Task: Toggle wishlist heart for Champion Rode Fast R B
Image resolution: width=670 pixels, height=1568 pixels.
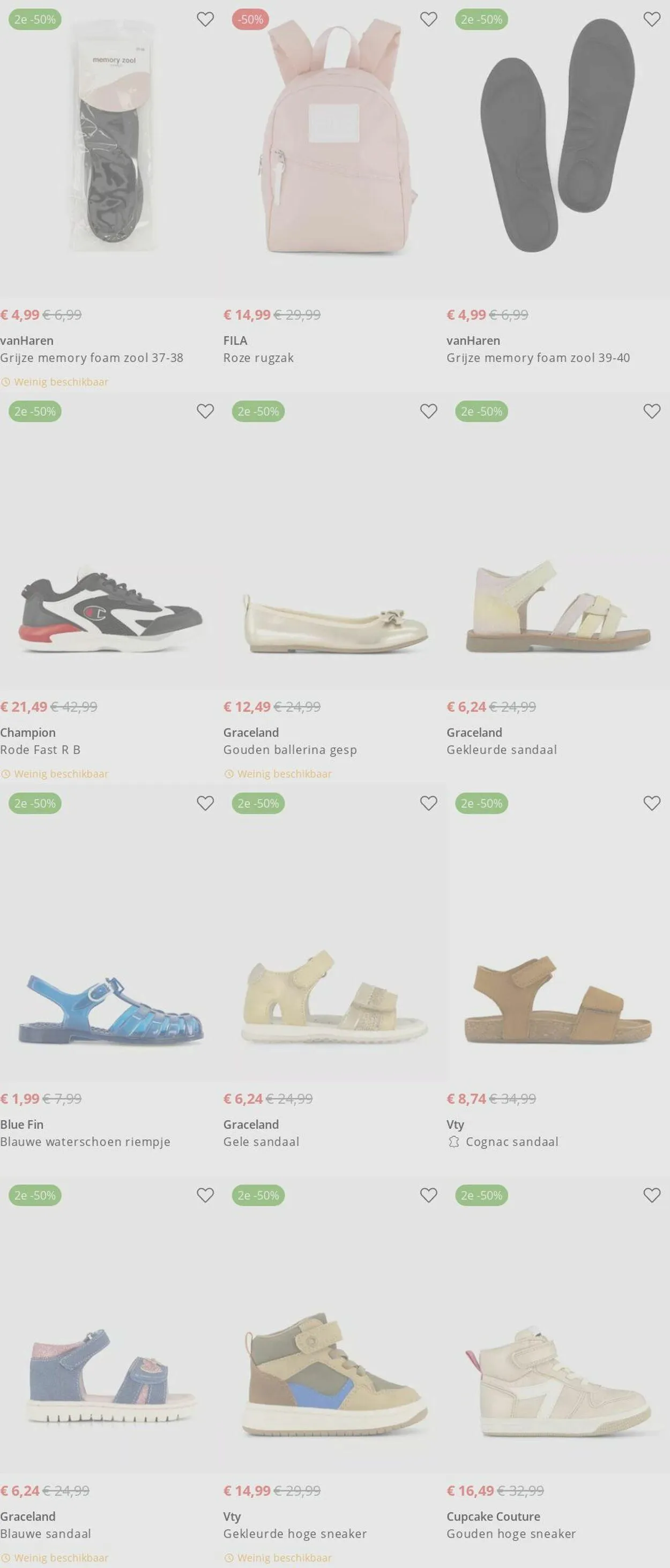Action: point(205,411)
